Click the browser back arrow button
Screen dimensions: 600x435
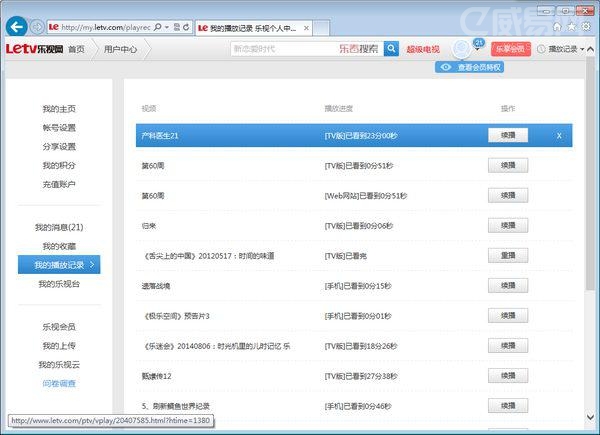pyautogui.click(x=16, y=25)
